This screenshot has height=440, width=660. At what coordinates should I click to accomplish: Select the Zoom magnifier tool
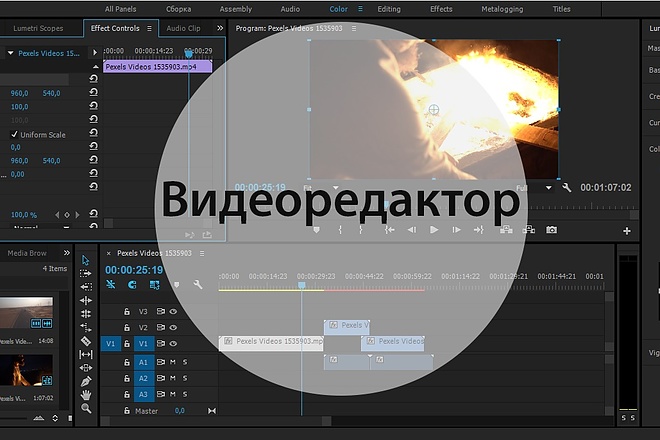[86, 408]
